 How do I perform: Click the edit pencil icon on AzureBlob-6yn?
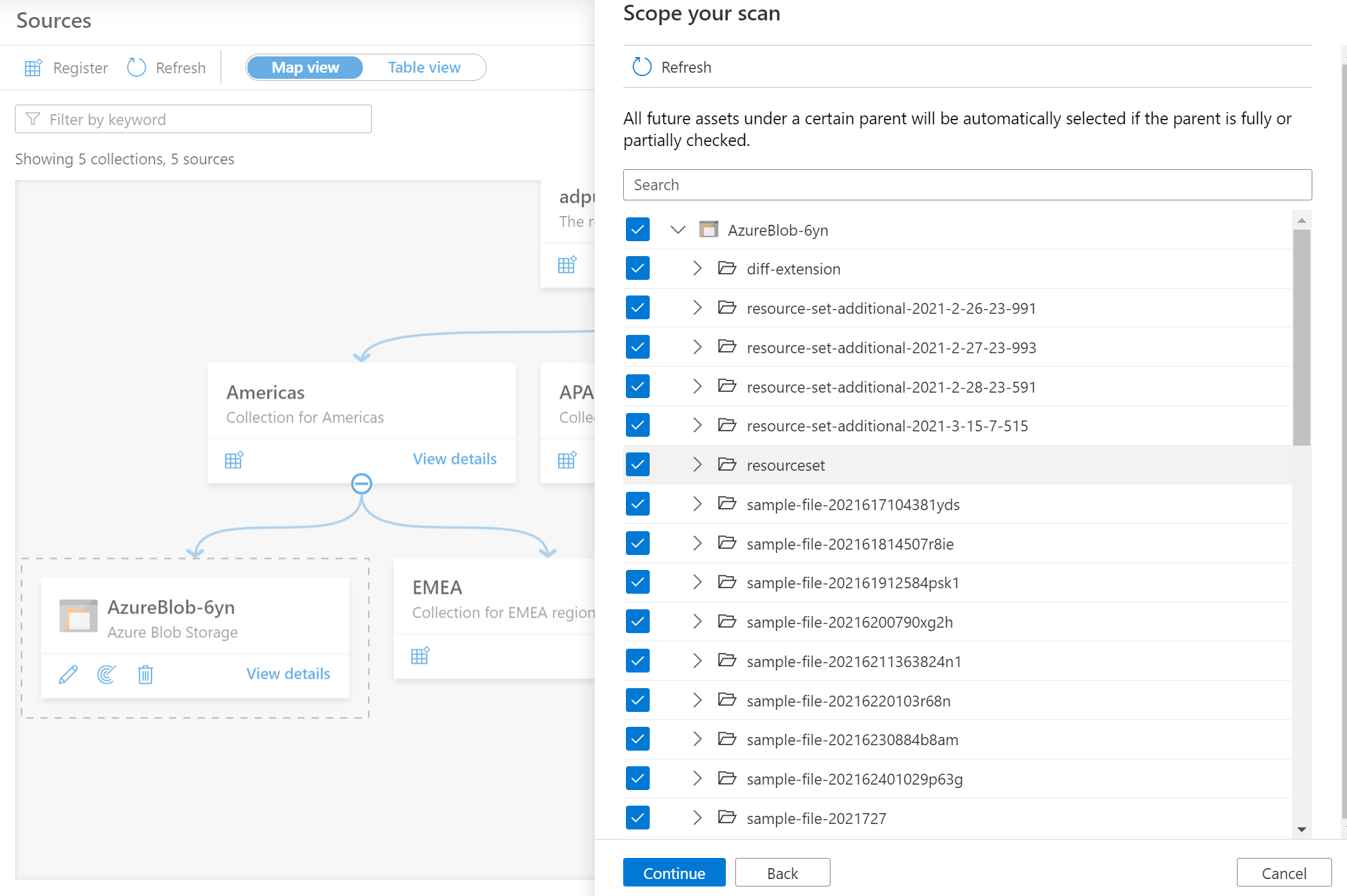point(68,672)
